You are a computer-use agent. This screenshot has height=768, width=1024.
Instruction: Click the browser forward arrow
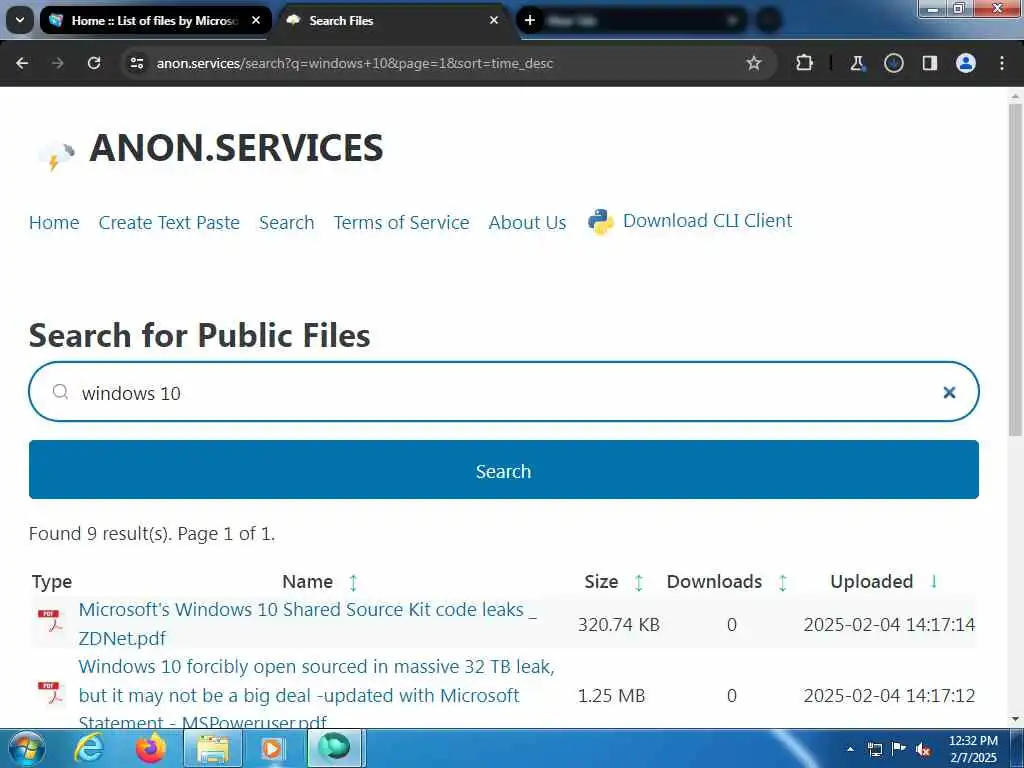58,63
